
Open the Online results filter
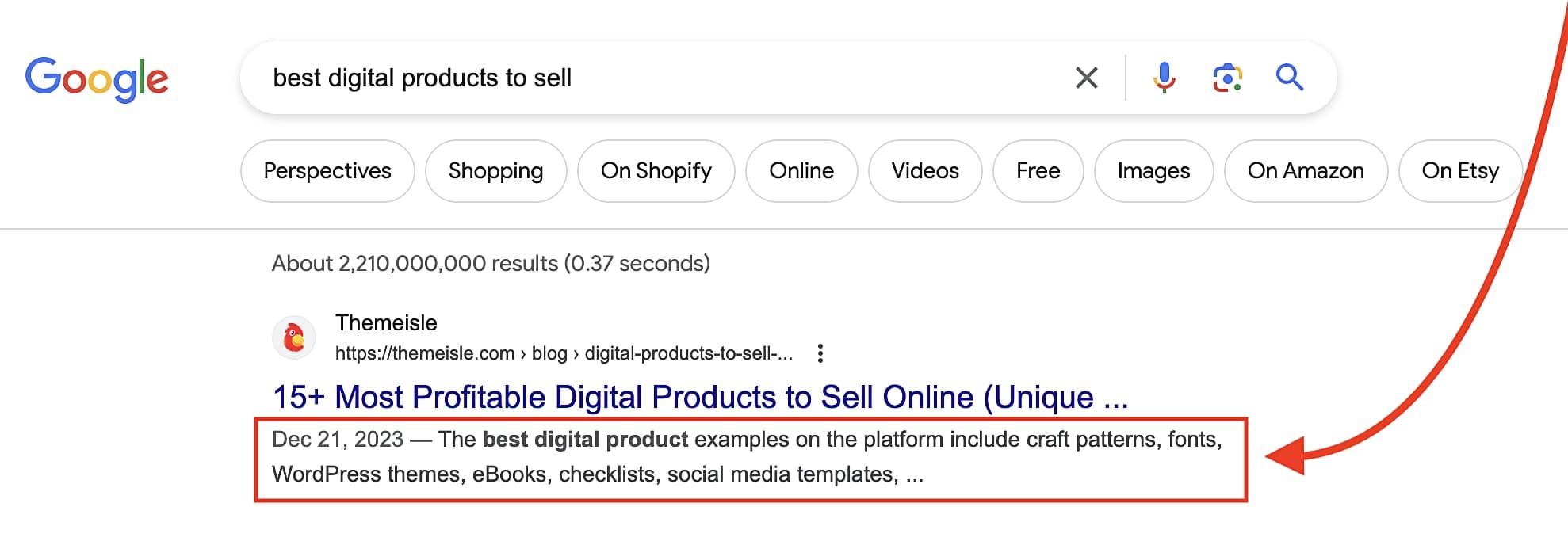801,170
